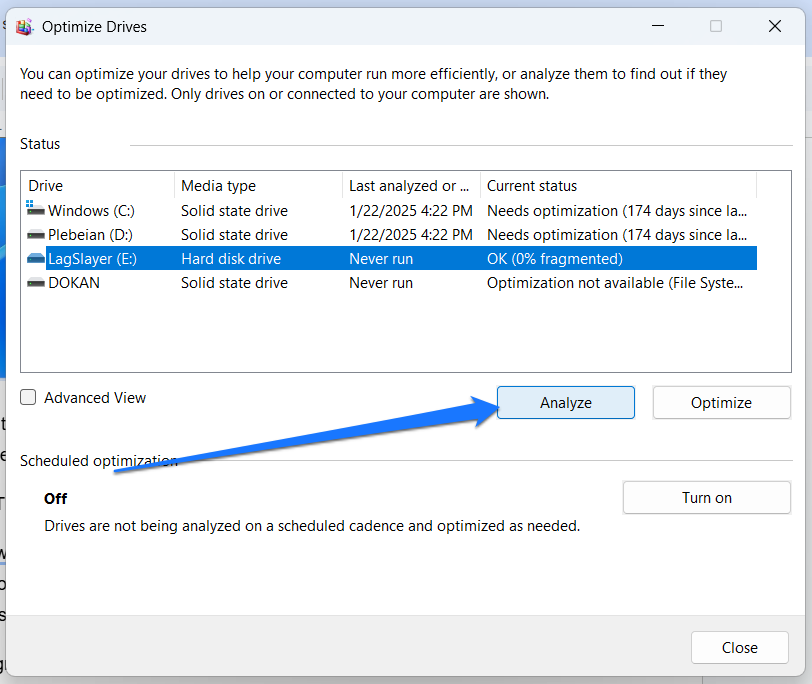This screenshot has height=684, width=812.
Task: Turn on scheduled optimization
Action: pos(706,497)
